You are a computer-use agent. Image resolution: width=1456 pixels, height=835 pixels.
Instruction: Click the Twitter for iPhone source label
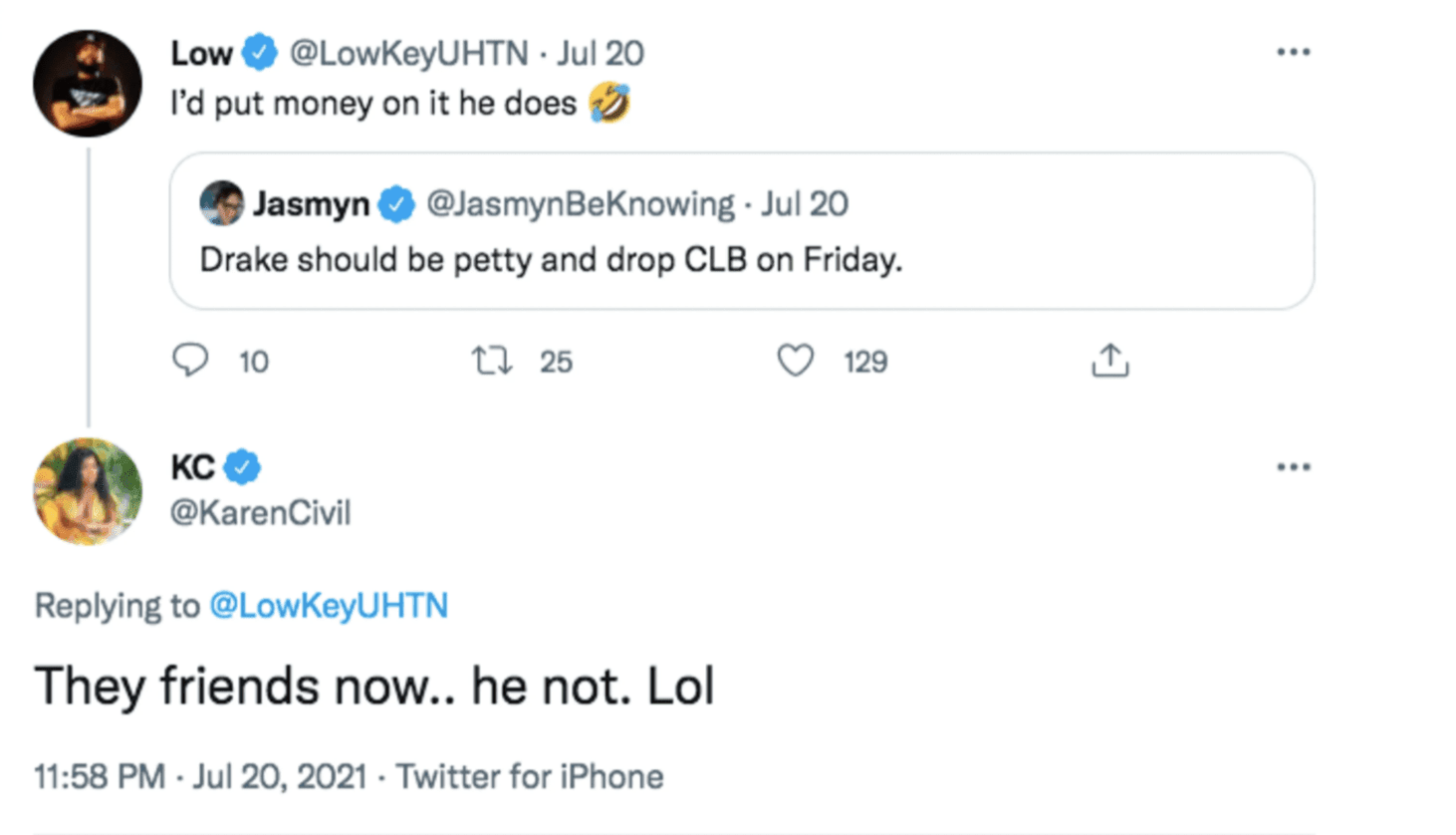(x=530, y=776)
